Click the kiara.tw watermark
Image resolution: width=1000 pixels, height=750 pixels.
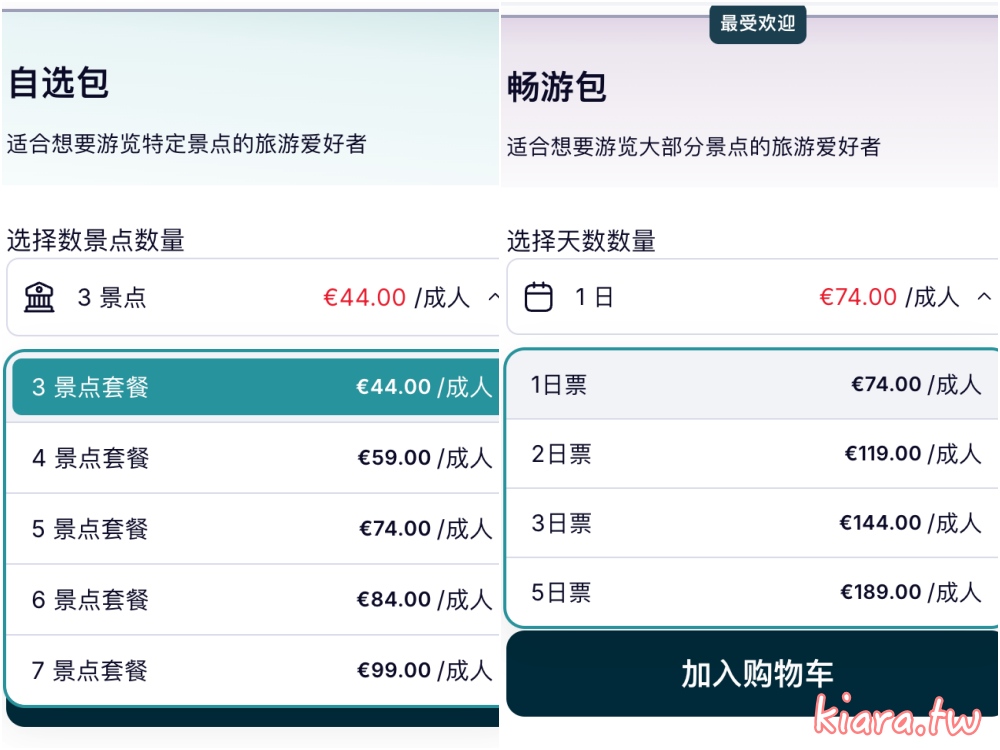tap(897, 716)
